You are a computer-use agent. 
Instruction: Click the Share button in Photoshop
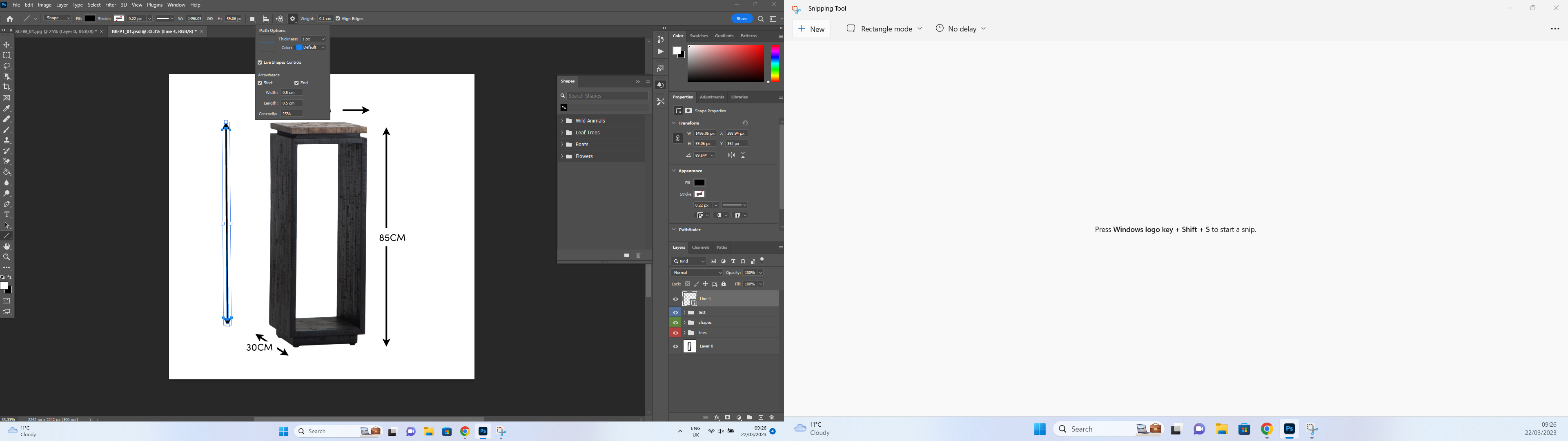click(x=742, y=18)
